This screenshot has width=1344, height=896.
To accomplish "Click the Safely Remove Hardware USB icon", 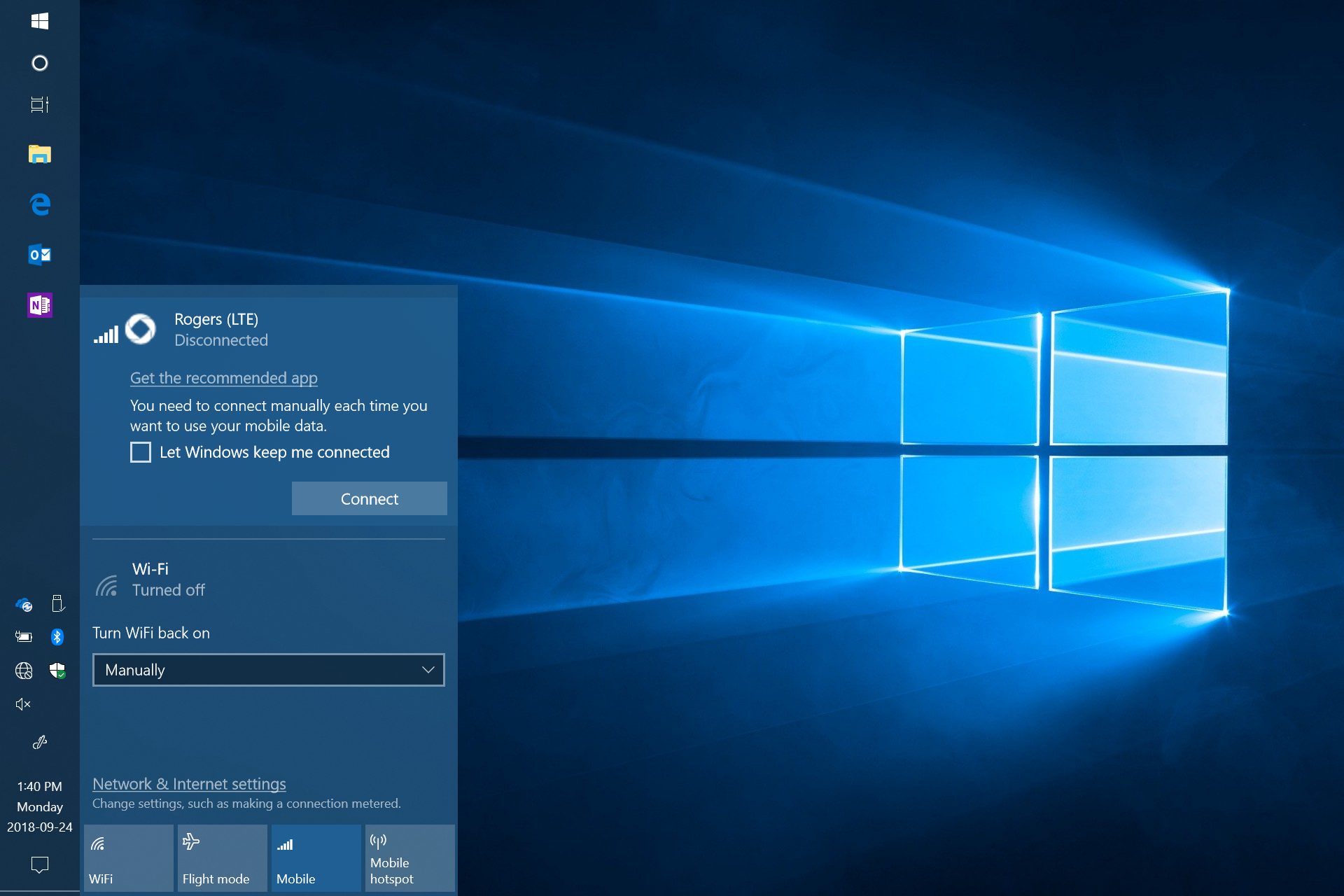I will (x=58, y=603).
